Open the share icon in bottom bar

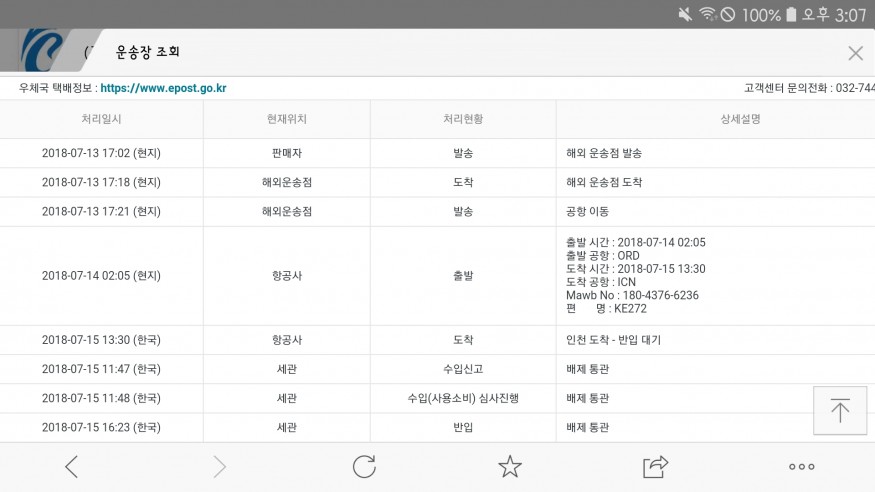tap(655, 466)
